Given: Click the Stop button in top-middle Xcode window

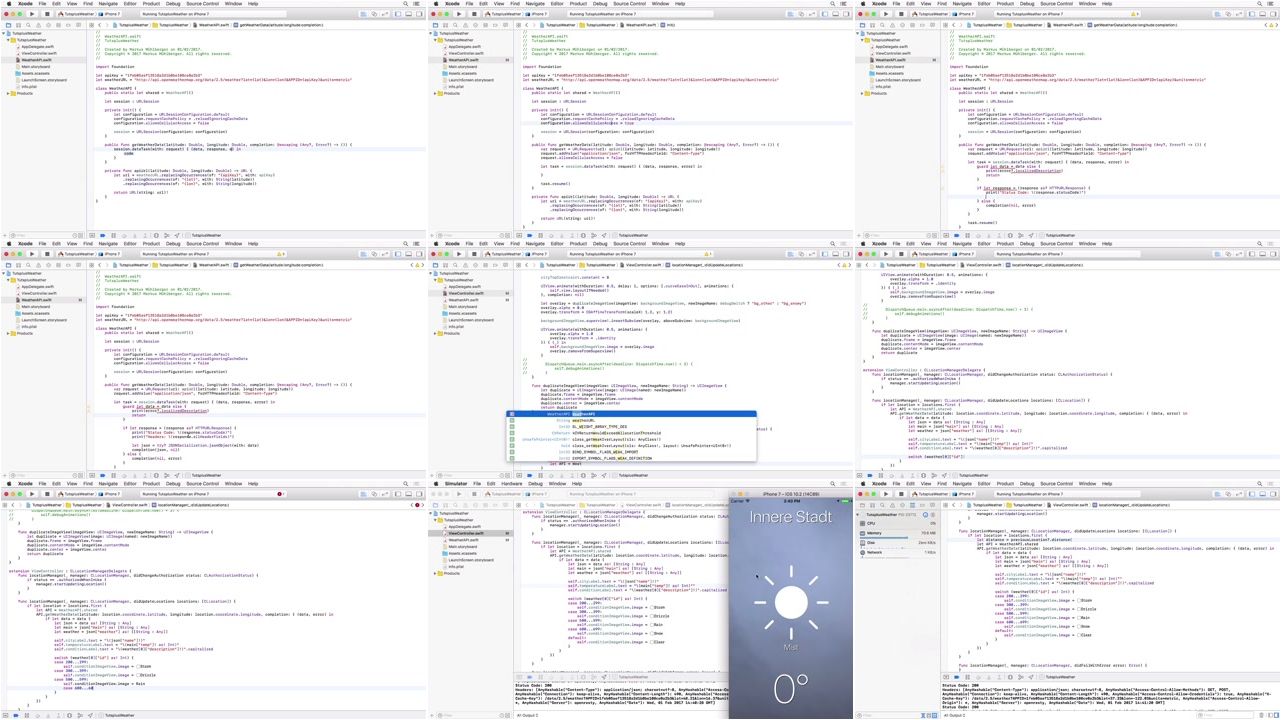Looking at the screenshot, I should tap(474, 14).
